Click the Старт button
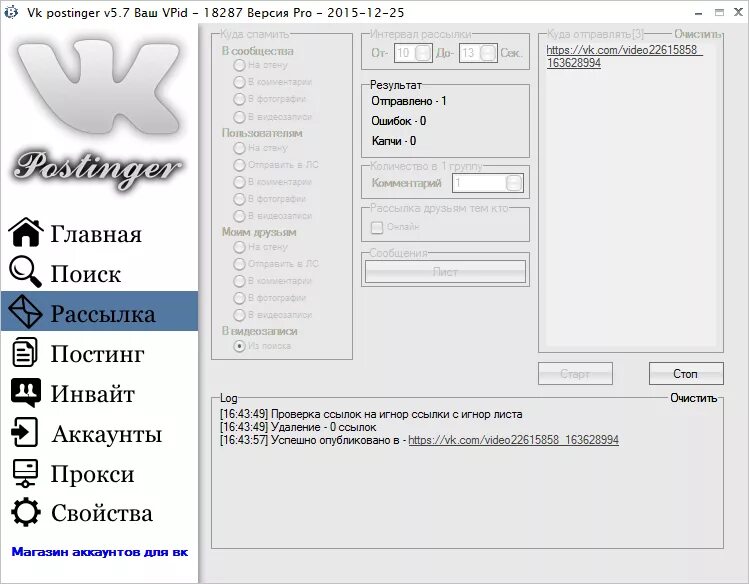749x584 pixels. coord(575,373)
